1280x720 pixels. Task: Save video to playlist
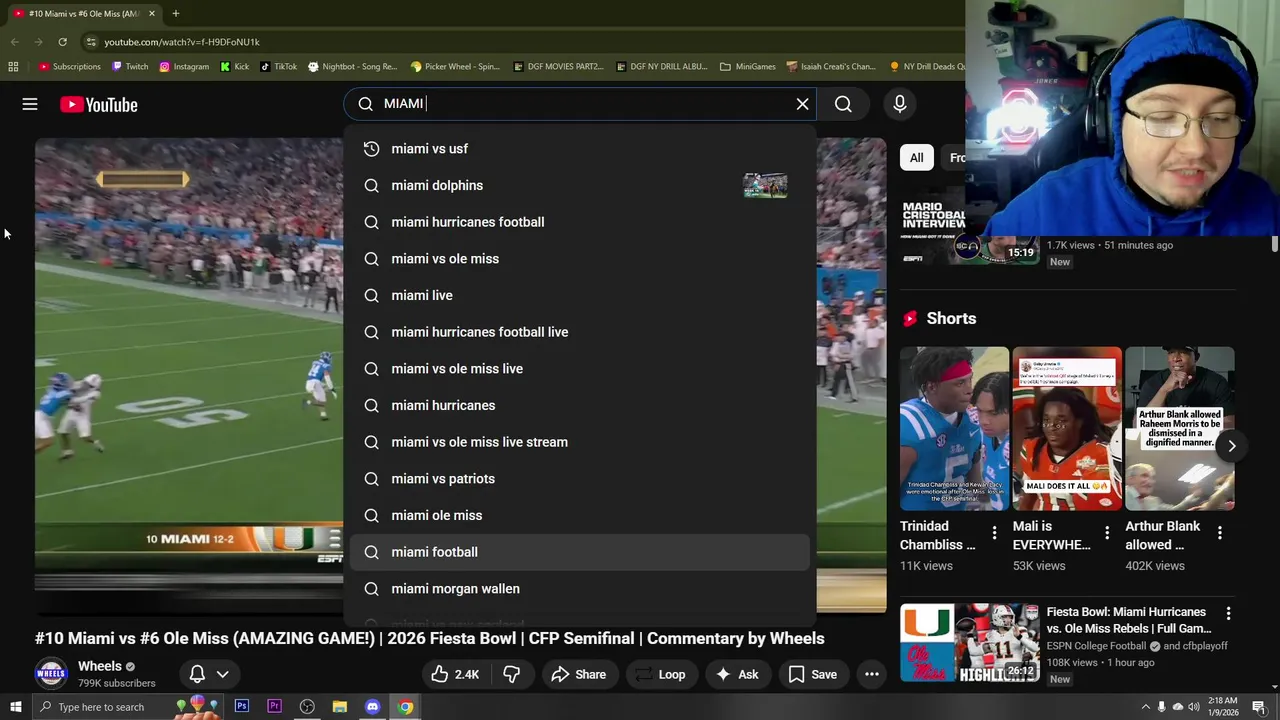[x=812, y=674]
